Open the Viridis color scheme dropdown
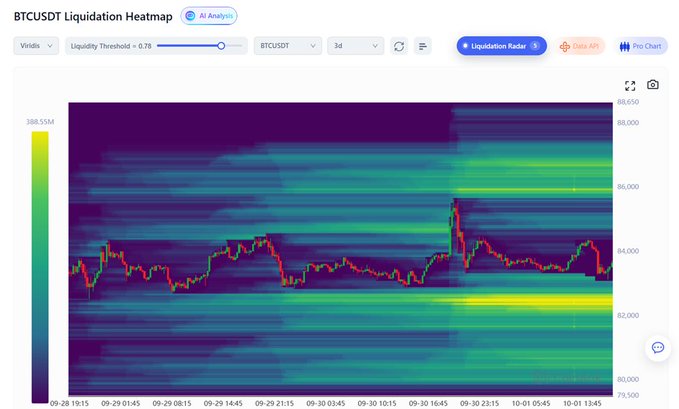Viewport: 679px width, 409px height. (36, 46)
